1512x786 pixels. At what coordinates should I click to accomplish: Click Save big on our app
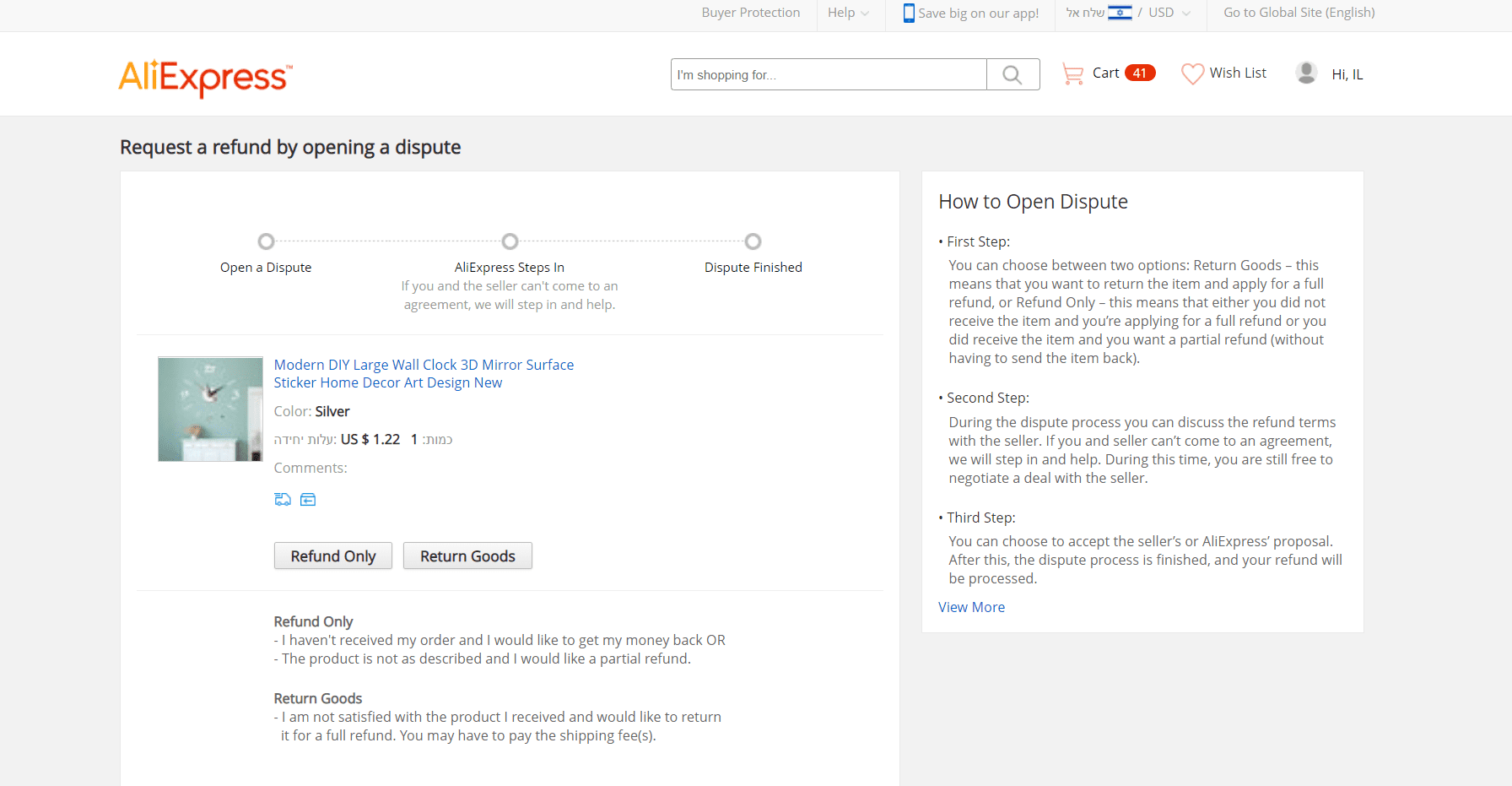point(979,14)
